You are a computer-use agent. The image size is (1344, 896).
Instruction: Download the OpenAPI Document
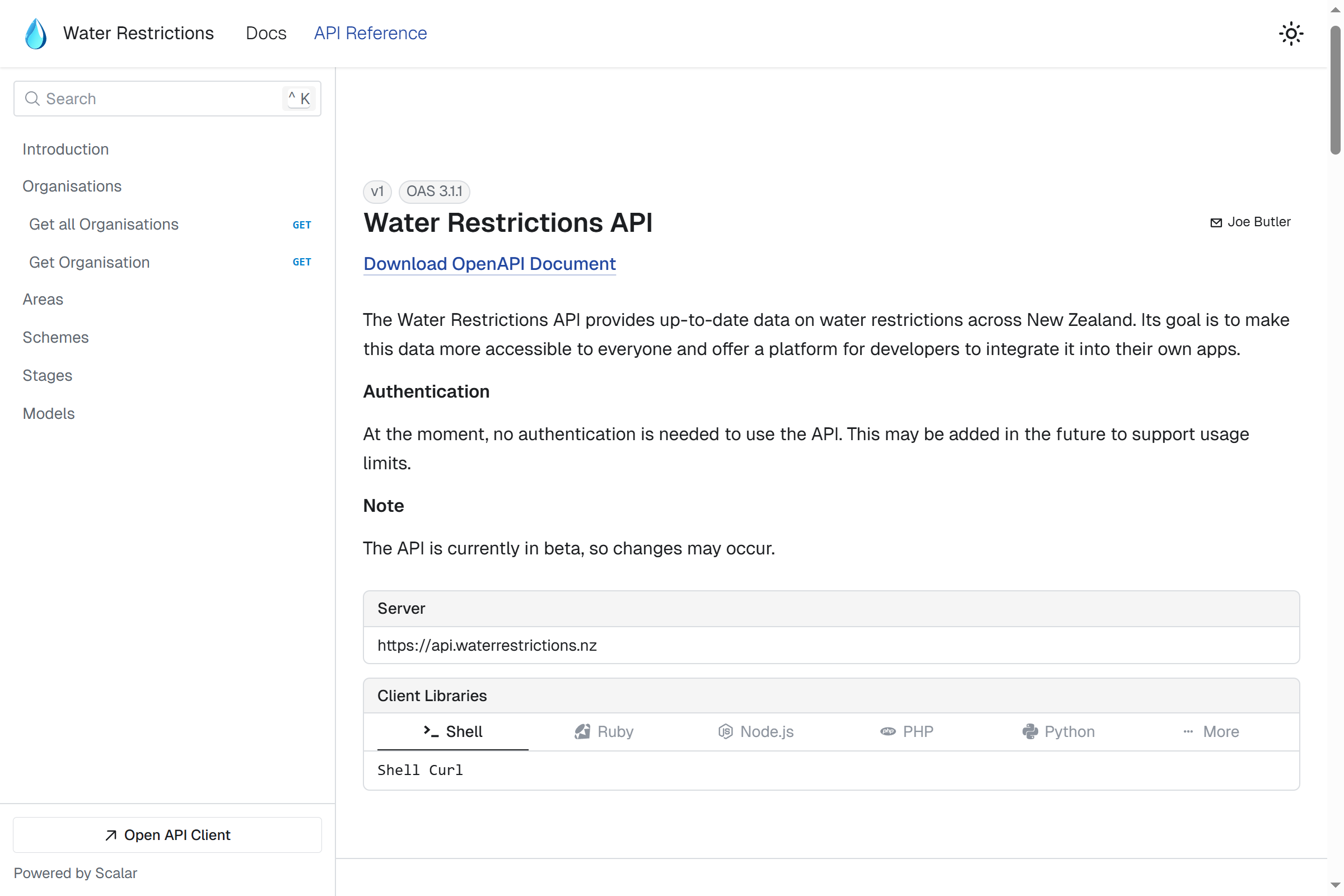(489, 263)
